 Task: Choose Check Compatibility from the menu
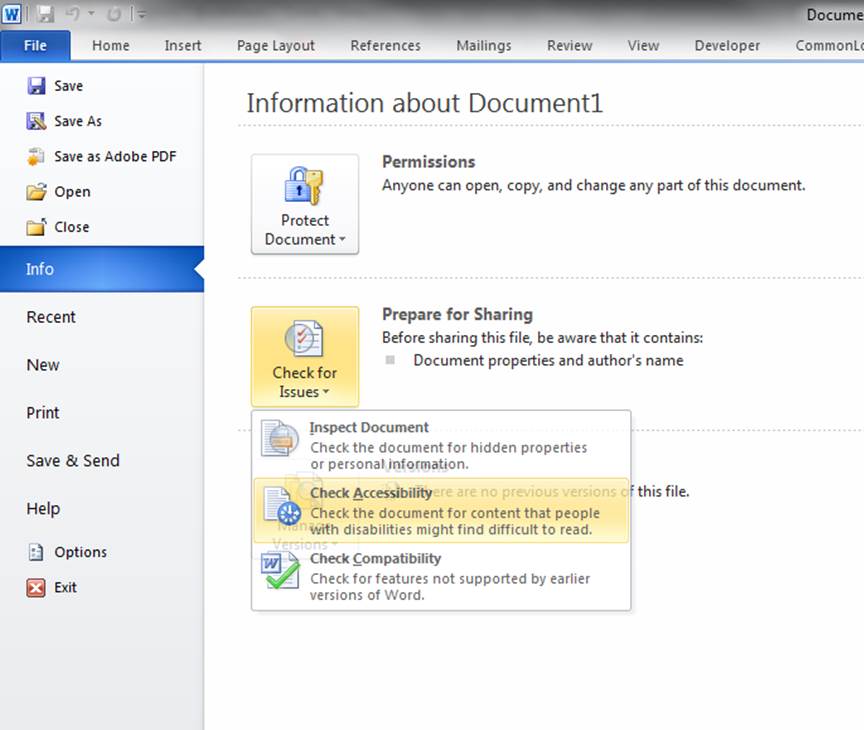441,576
